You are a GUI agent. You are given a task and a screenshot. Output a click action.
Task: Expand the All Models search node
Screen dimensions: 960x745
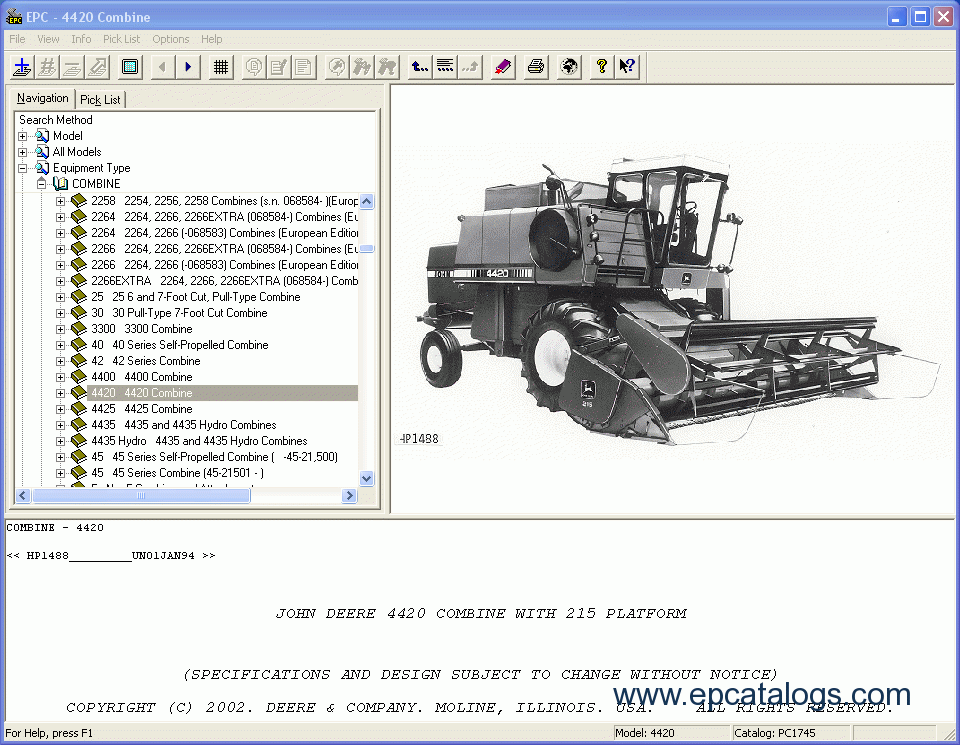pos(23,152)
